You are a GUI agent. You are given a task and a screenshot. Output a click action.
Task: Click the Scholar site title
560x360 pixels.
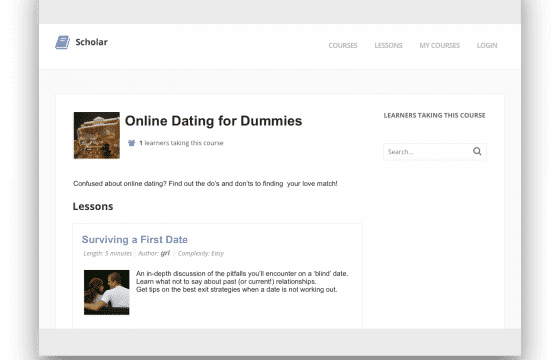[x=91, y=42]
